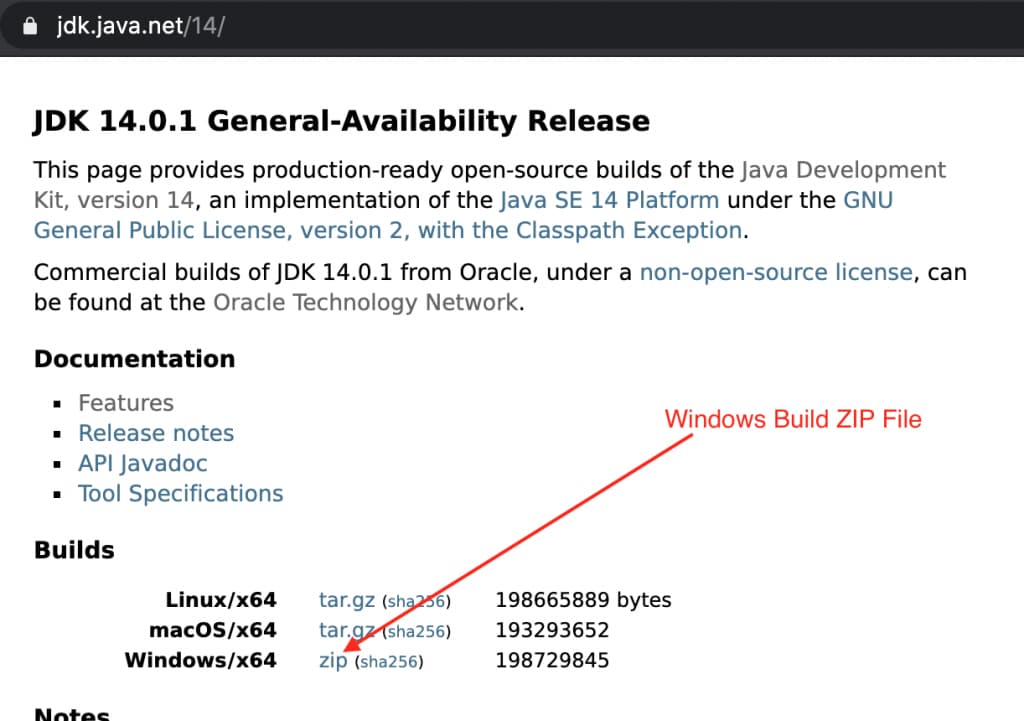Open the Java SE 14 Platform link
Screen dimensions: 1024x721
(609, 200)
